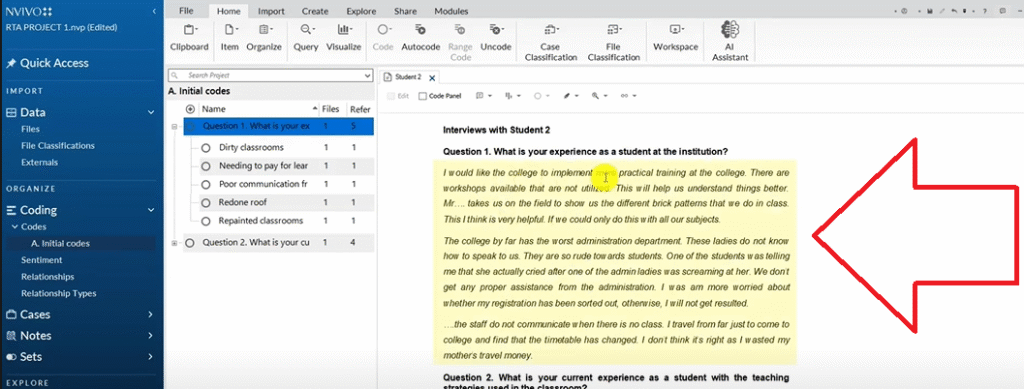Screen dimensions: 1024x389
Task: Expand the Question 2 code tree node
Action: pyautogui.click(x=174, y=243)
